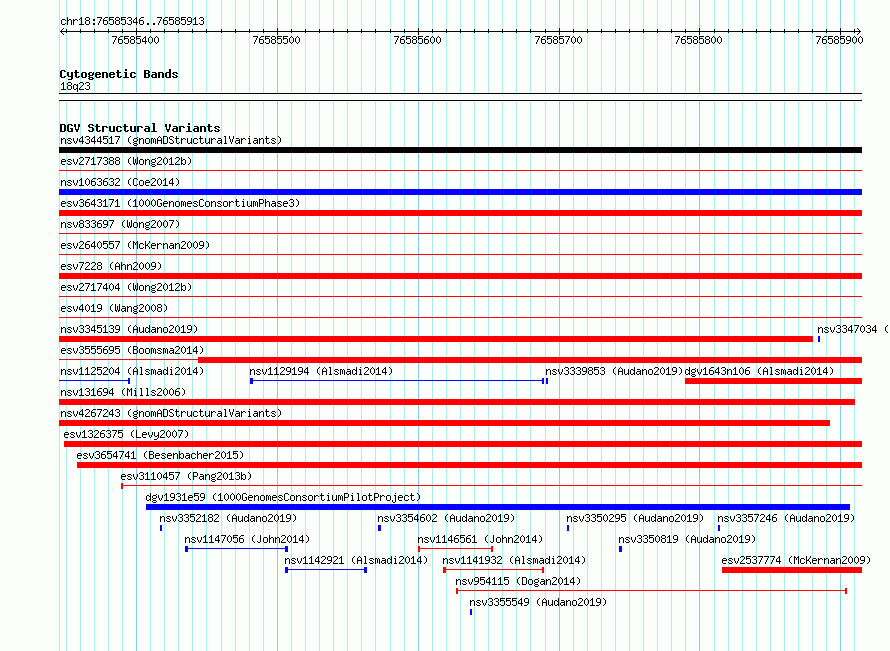The height and width of the screenshot is (651, 890).
Task: Open the esv4019 (Wang2008) variant
Action: click(114, 308)
